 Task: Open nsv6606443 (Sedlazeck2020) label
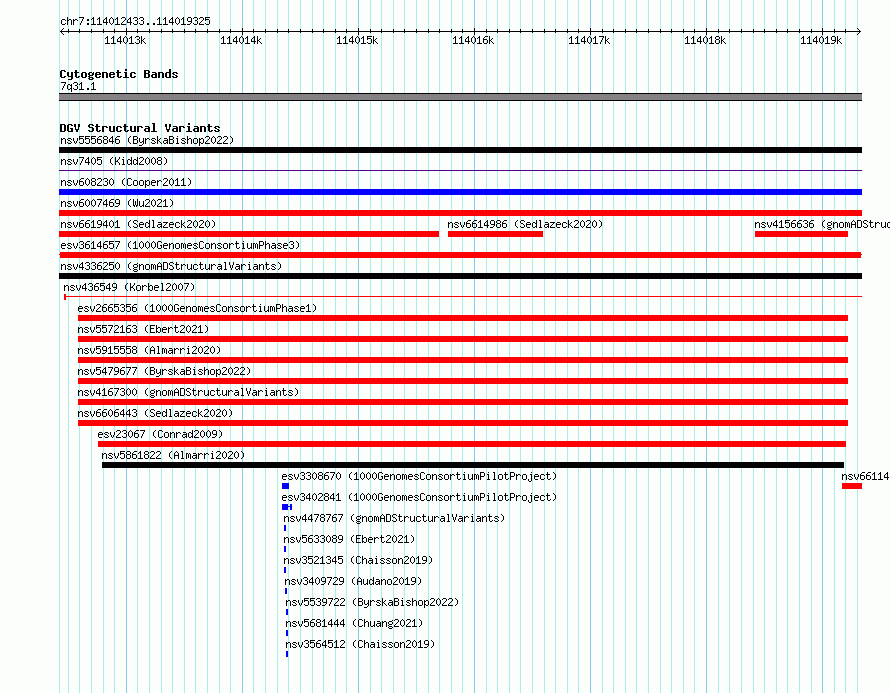pos(155,413)
